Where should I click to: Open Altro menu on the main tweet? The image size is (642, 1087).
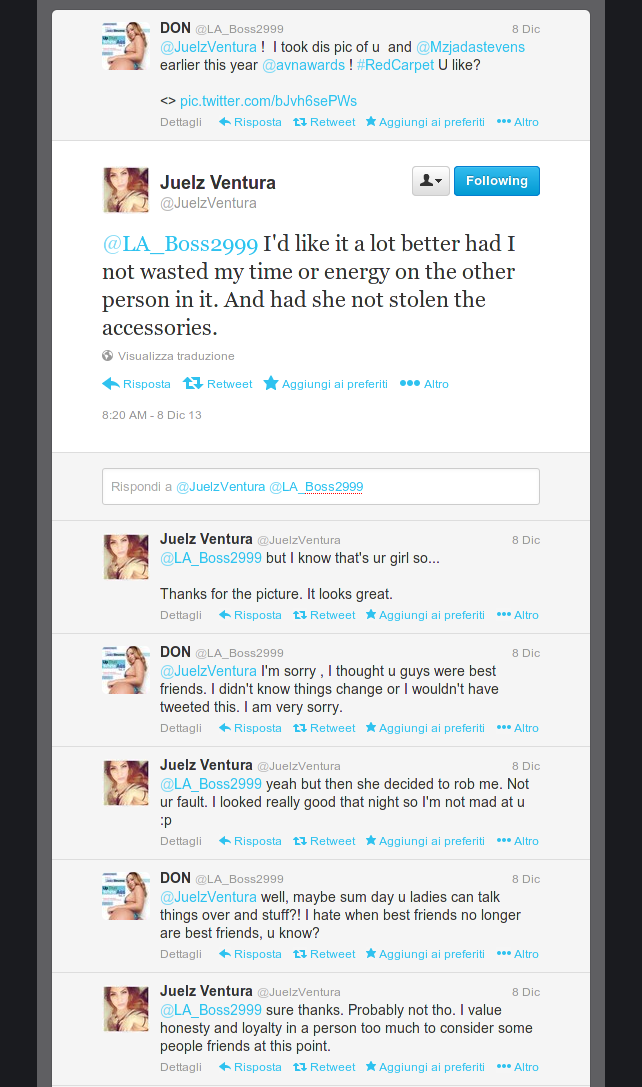tap(424, 384)
